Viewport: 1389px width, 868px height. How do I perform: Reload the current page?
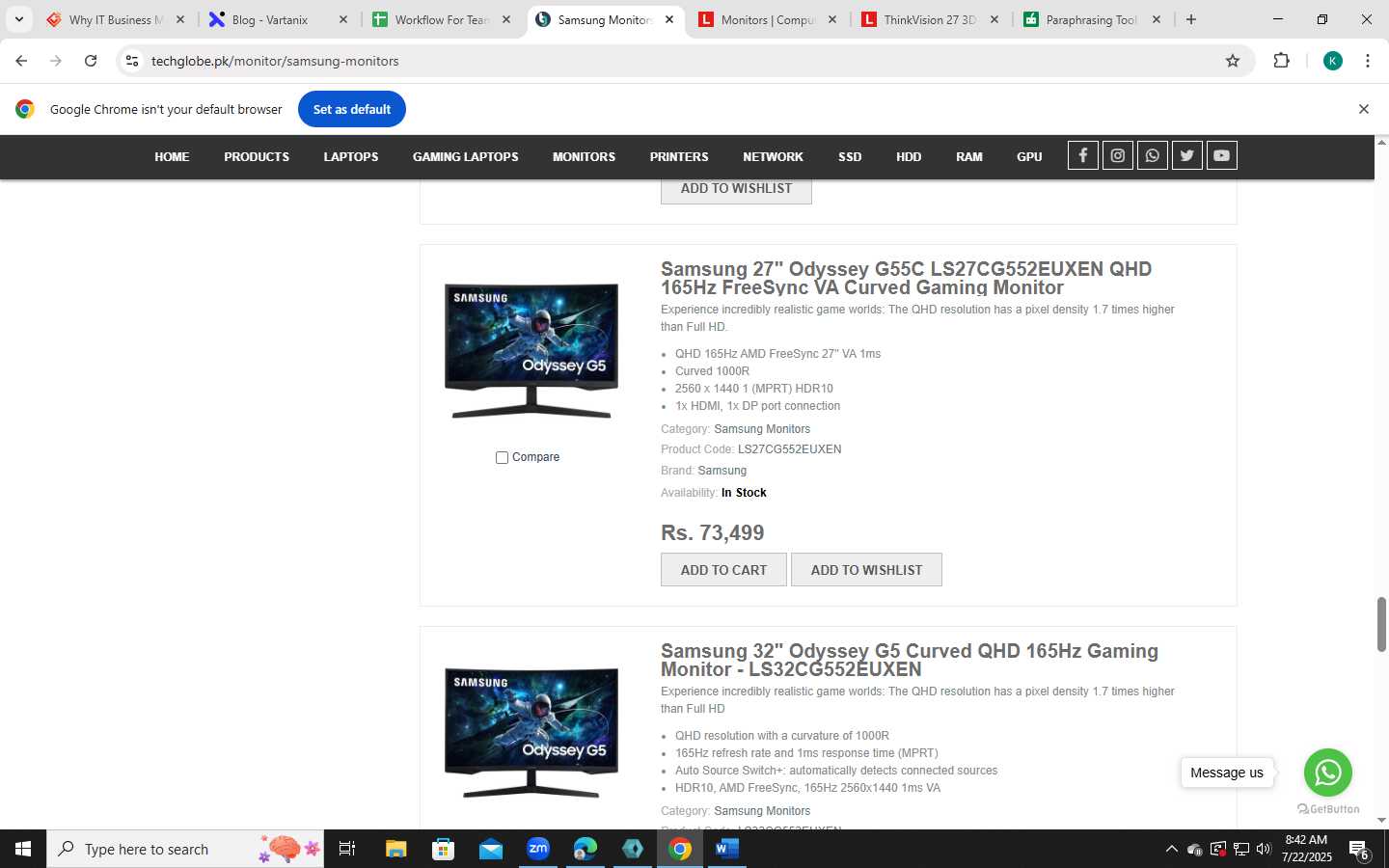91,61
